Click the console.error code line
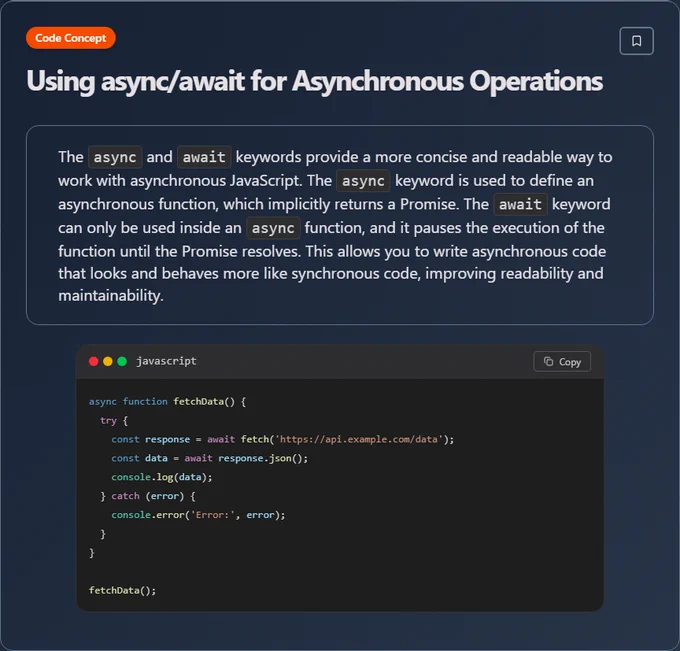Image resolution: width=680 pixels, height=651 pixels. click(198, 515)
